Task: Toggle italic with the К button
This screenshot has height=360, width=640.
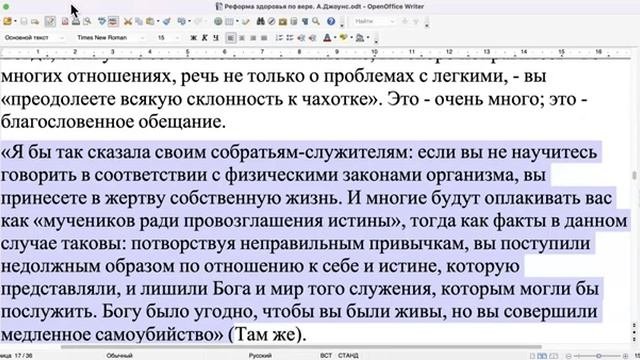Action: pyautogui.click(x=204, y=38)
